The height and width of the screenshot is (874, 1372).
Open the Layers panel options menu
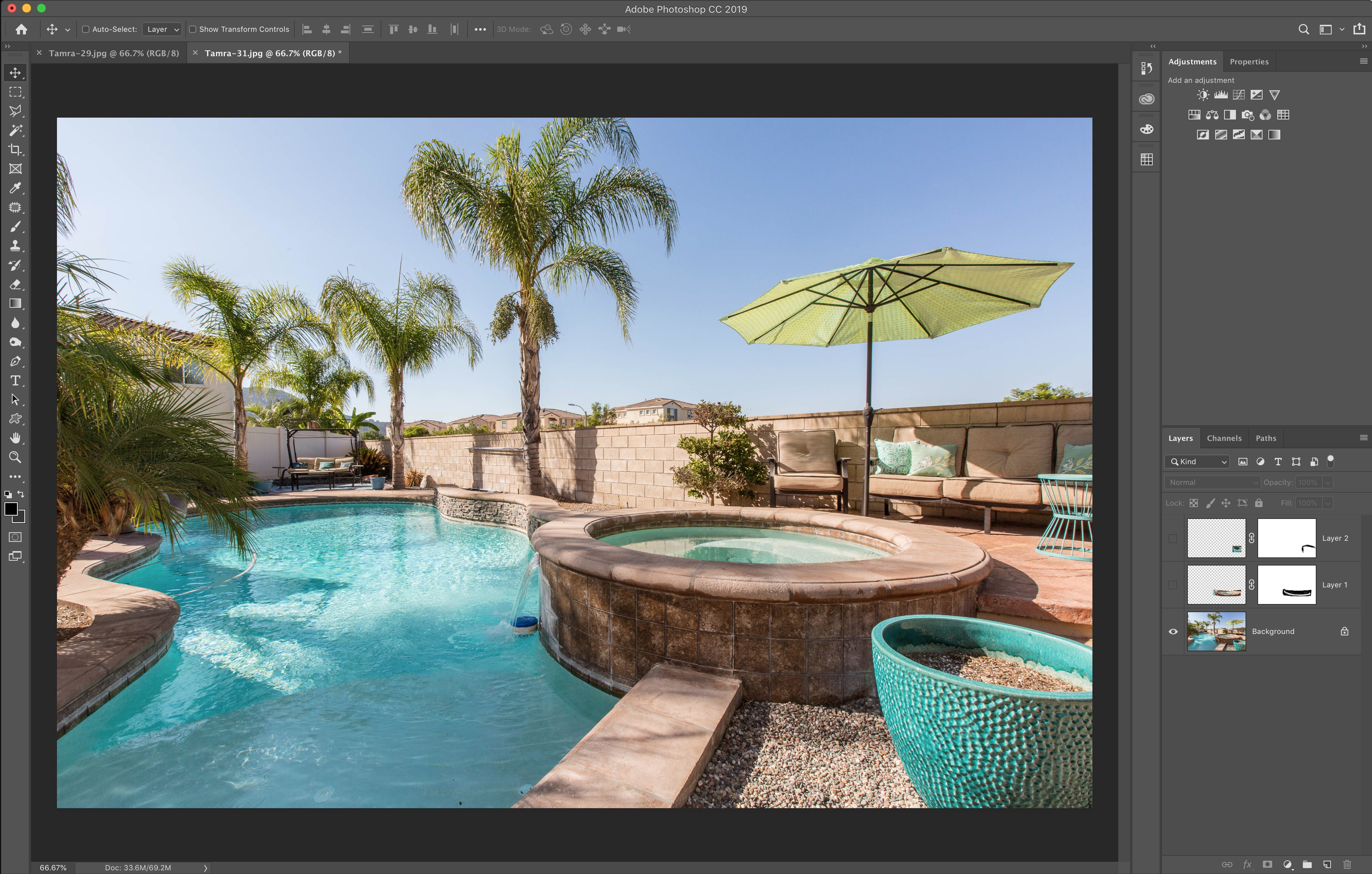[x=1363, y=438]
